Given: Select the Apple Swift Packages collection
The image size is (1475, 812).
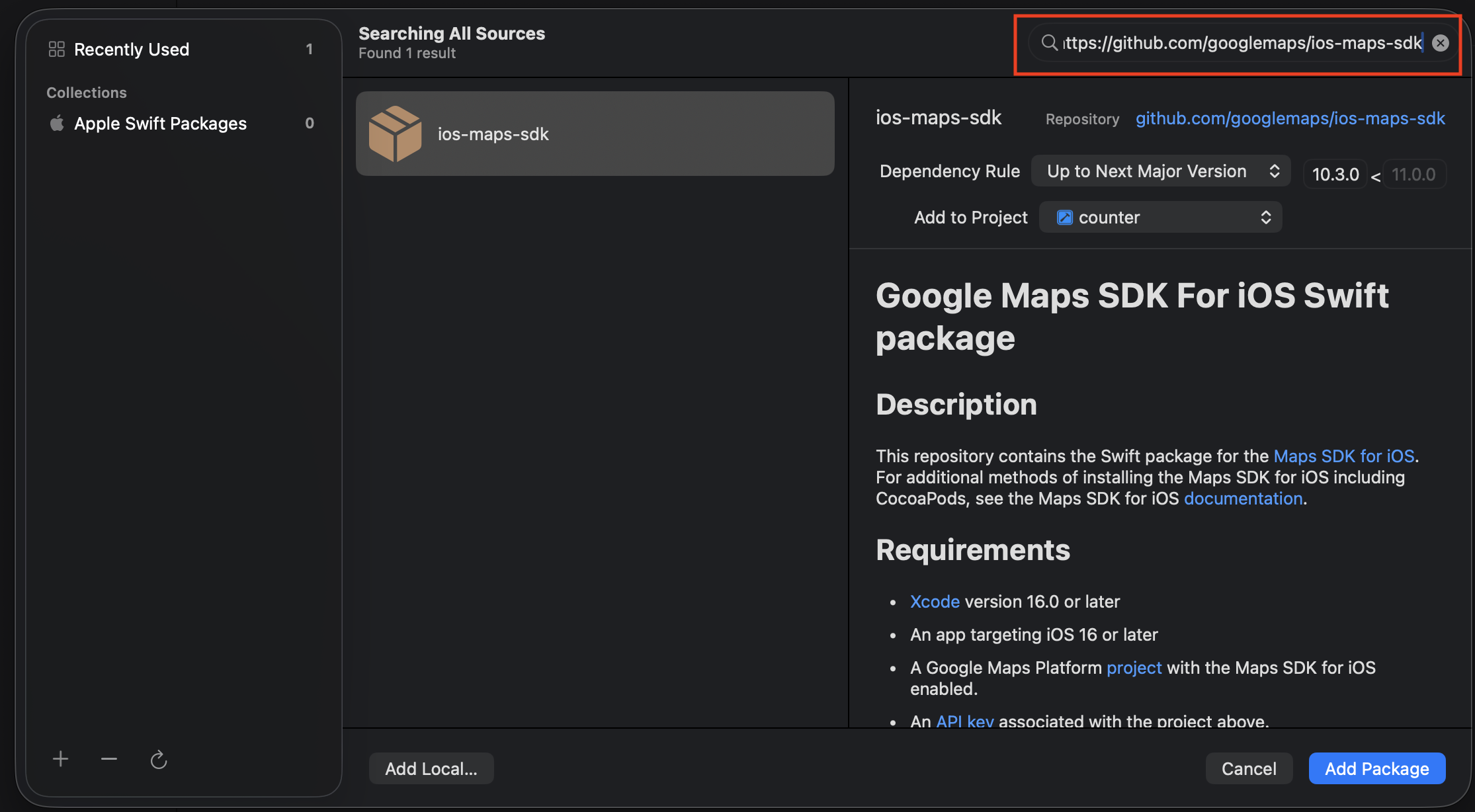Looking at the screenshot, I should 160,123.
